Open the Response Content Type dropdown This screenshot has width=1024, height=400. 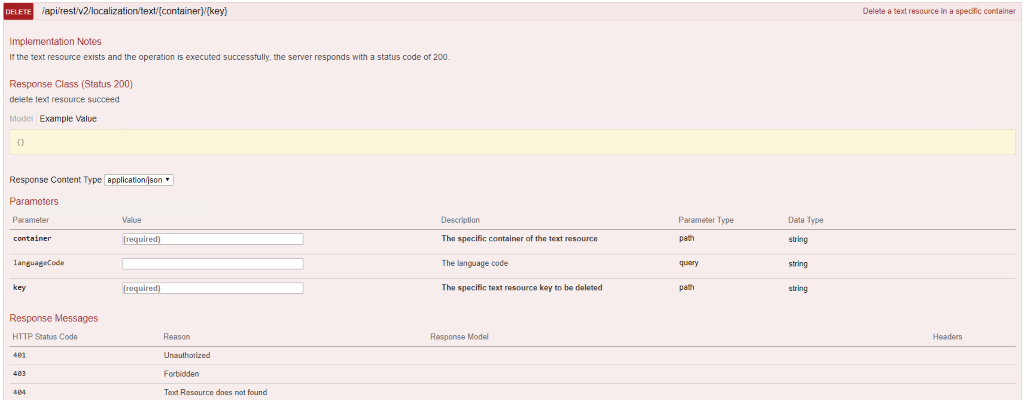[x=139, y=180]
